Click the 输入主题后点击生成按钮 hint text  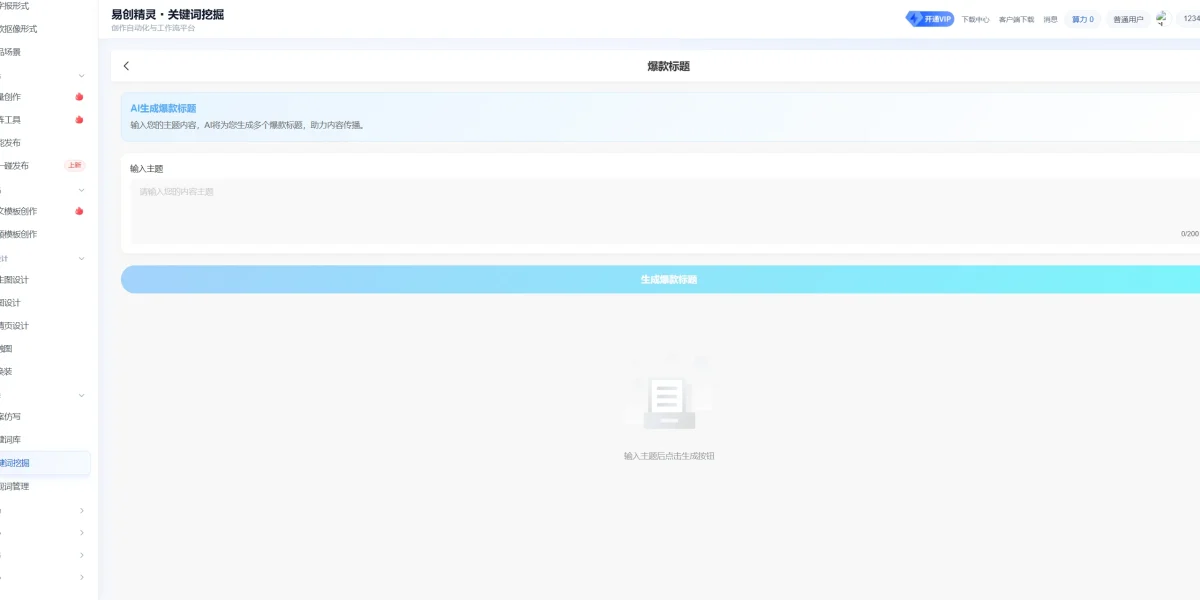tap(669, 456)
